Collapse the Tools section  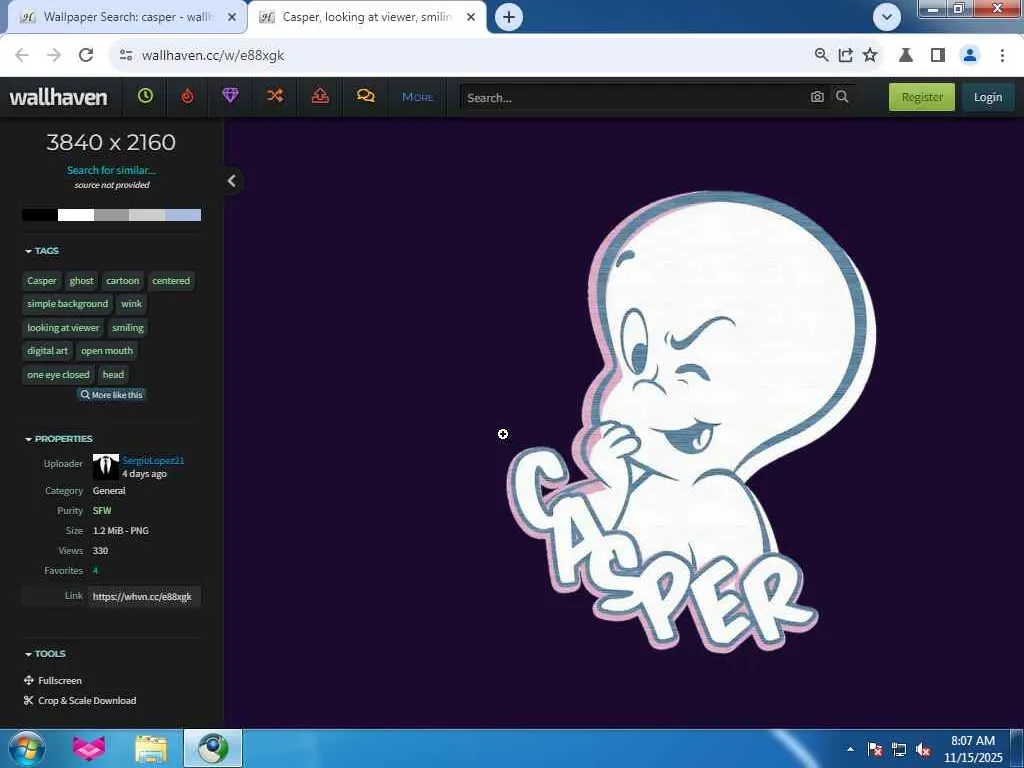coord(45,654)
